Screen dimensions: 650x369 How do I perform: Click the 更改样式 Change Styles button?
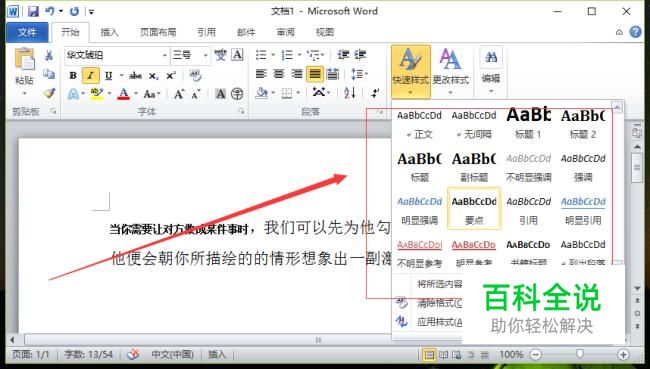(x=451, y=72)
